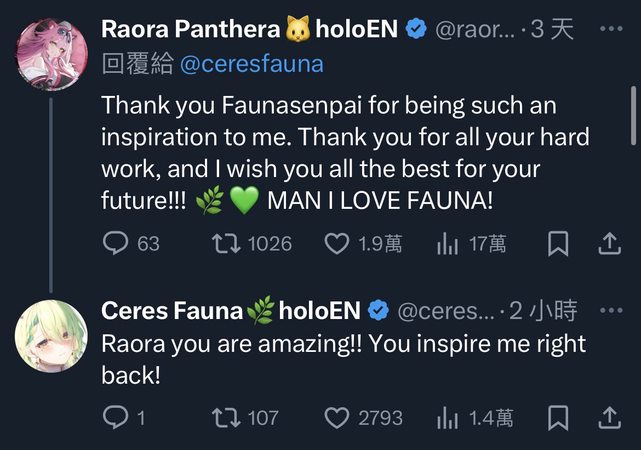Open Ceres Fauna's profile picture

(x=52, y=336)
